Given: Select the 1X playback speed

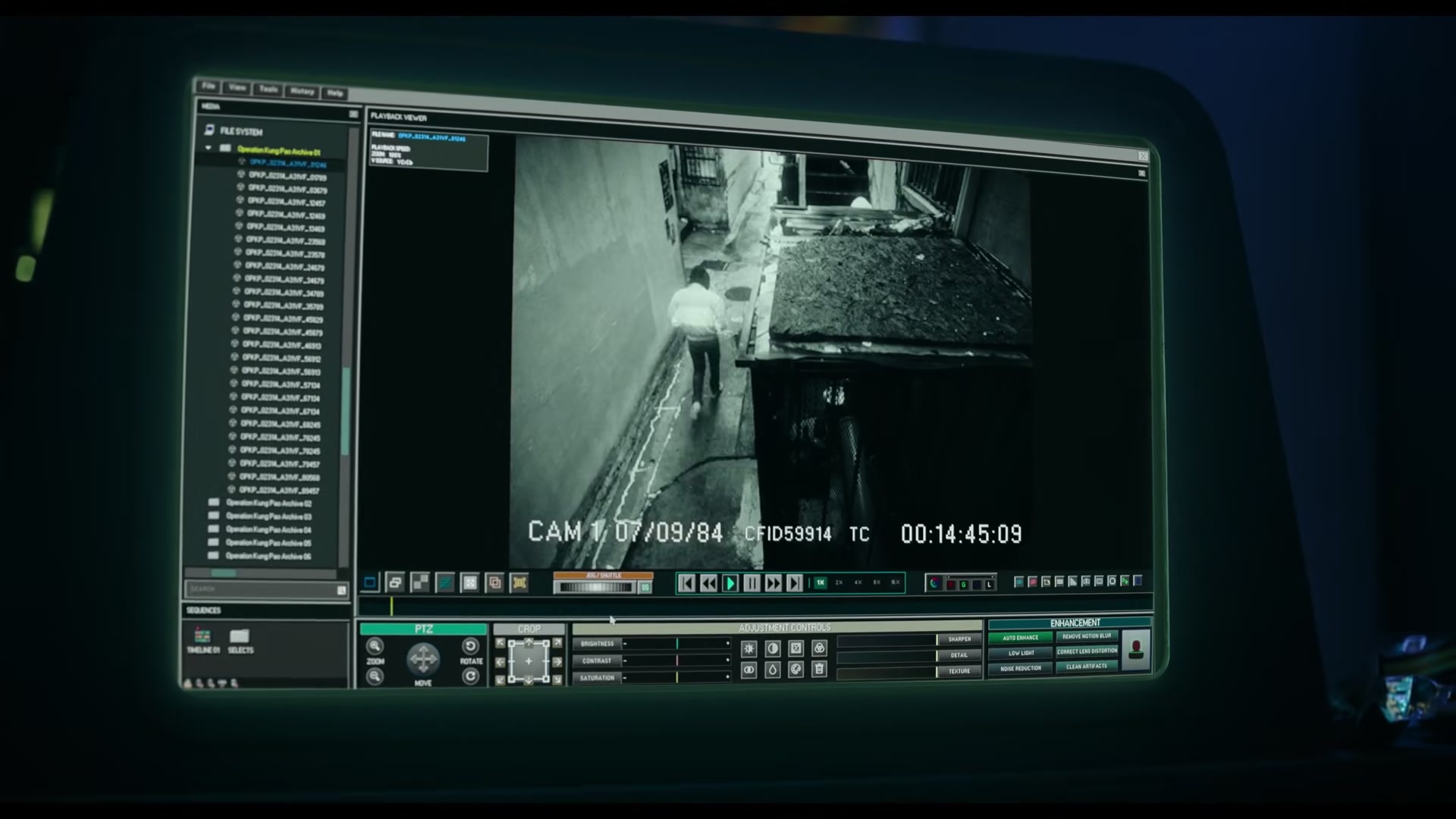Looking at the screenshot, I should click(x=820, y=582).
